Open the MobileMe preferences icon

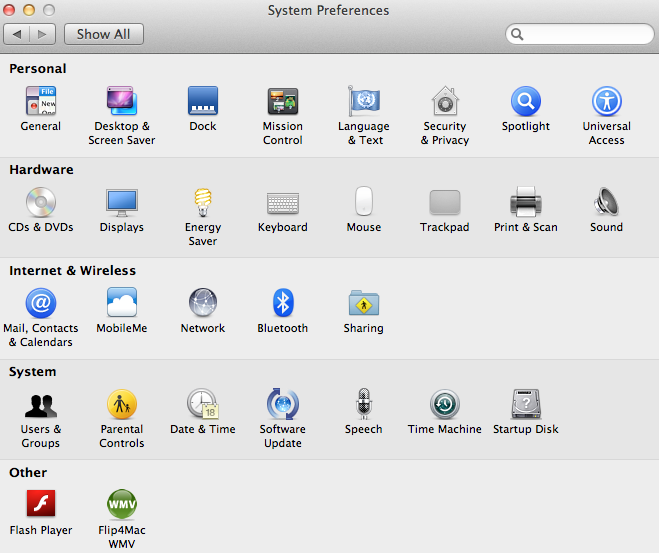pos(121,302)
